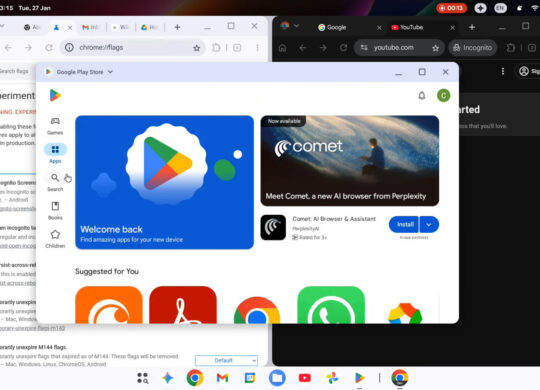Viewport: 540px width, 390px height.
Task: Bookmark chrome://flags page with star
Action: point(197,48)
